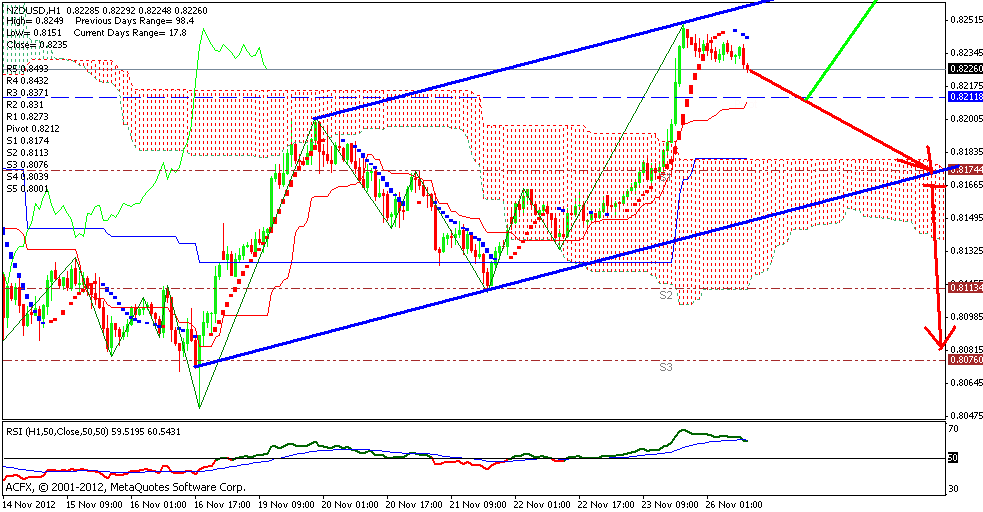Viewport: 983px width, 512px height.
Task: Click time axis label '20 Nov 17:00'
Action: click(414, 504)
